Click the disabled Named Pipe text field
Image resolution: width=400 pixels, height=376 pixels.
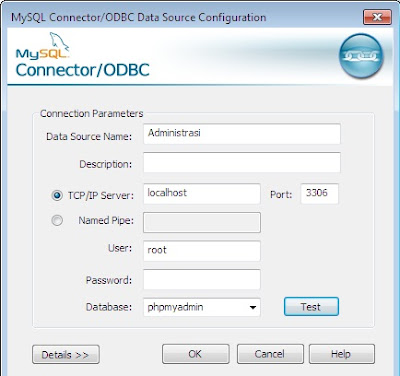pyautogui.click(x=202, y=222)
